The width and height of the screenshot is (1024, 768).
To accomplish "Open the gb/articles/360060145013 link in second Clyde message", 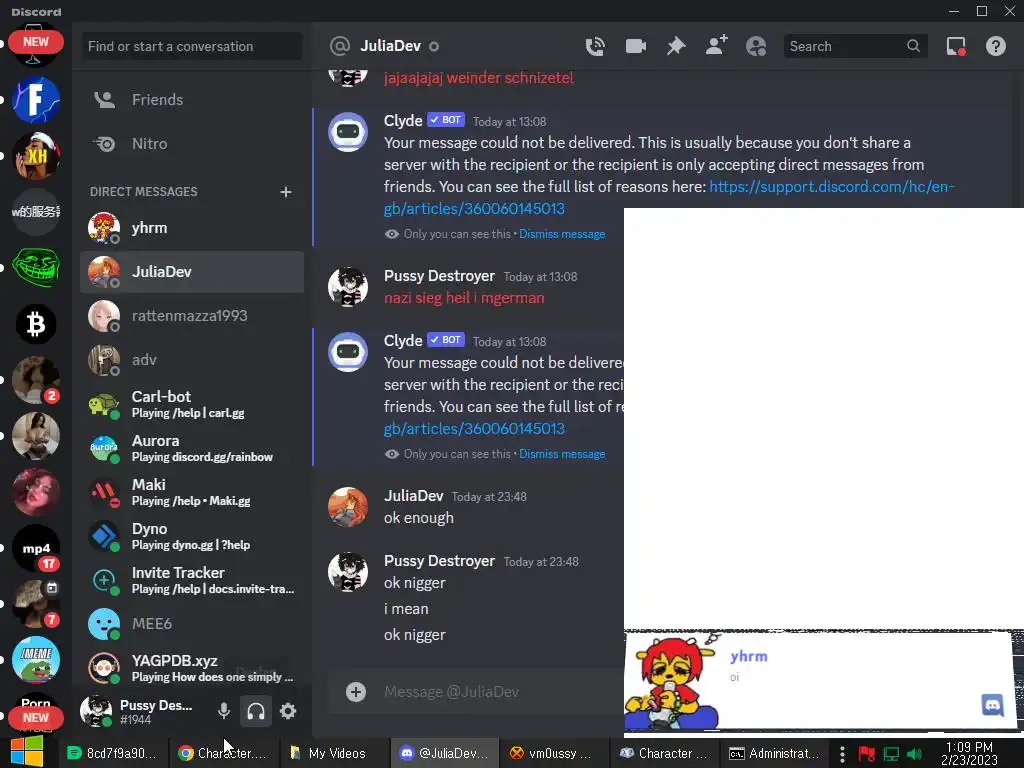I will click(474, 429).
